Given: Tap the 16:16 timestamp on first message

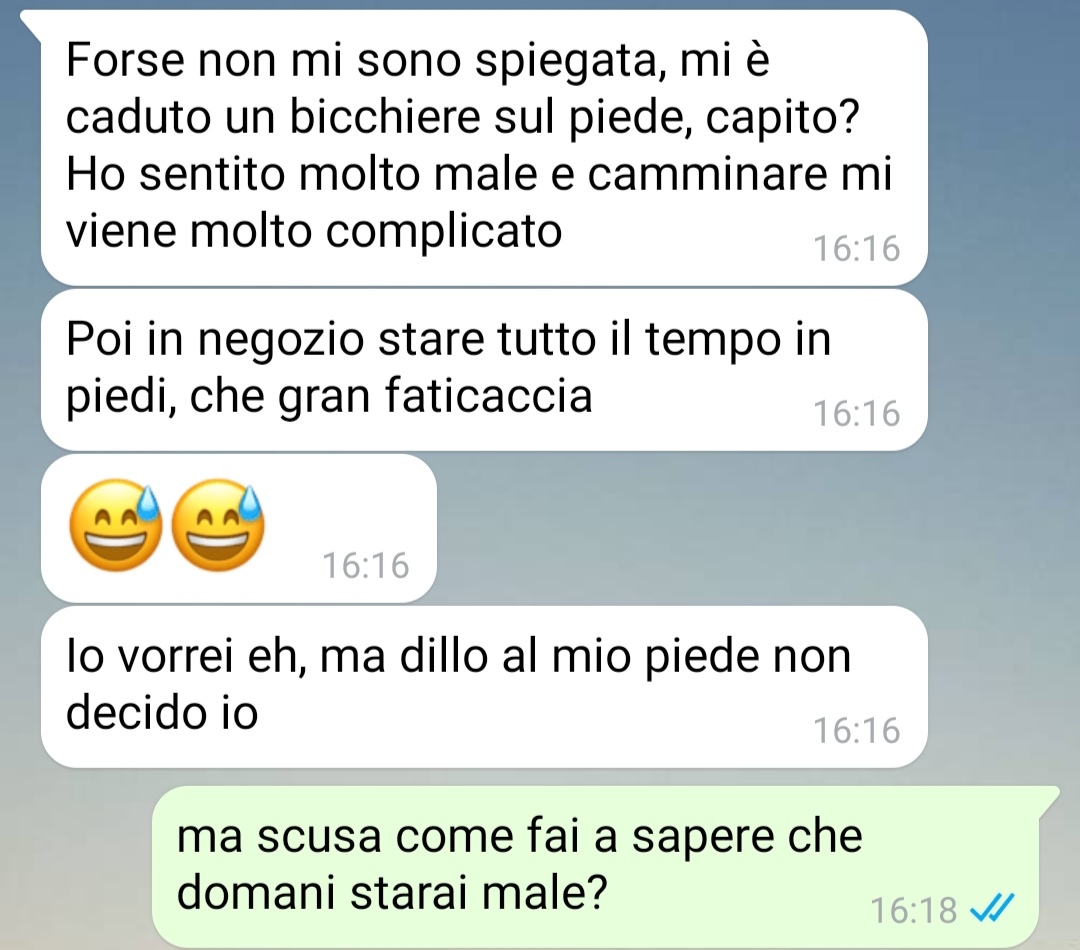Looking at the screenshot, I should point(856,249).
